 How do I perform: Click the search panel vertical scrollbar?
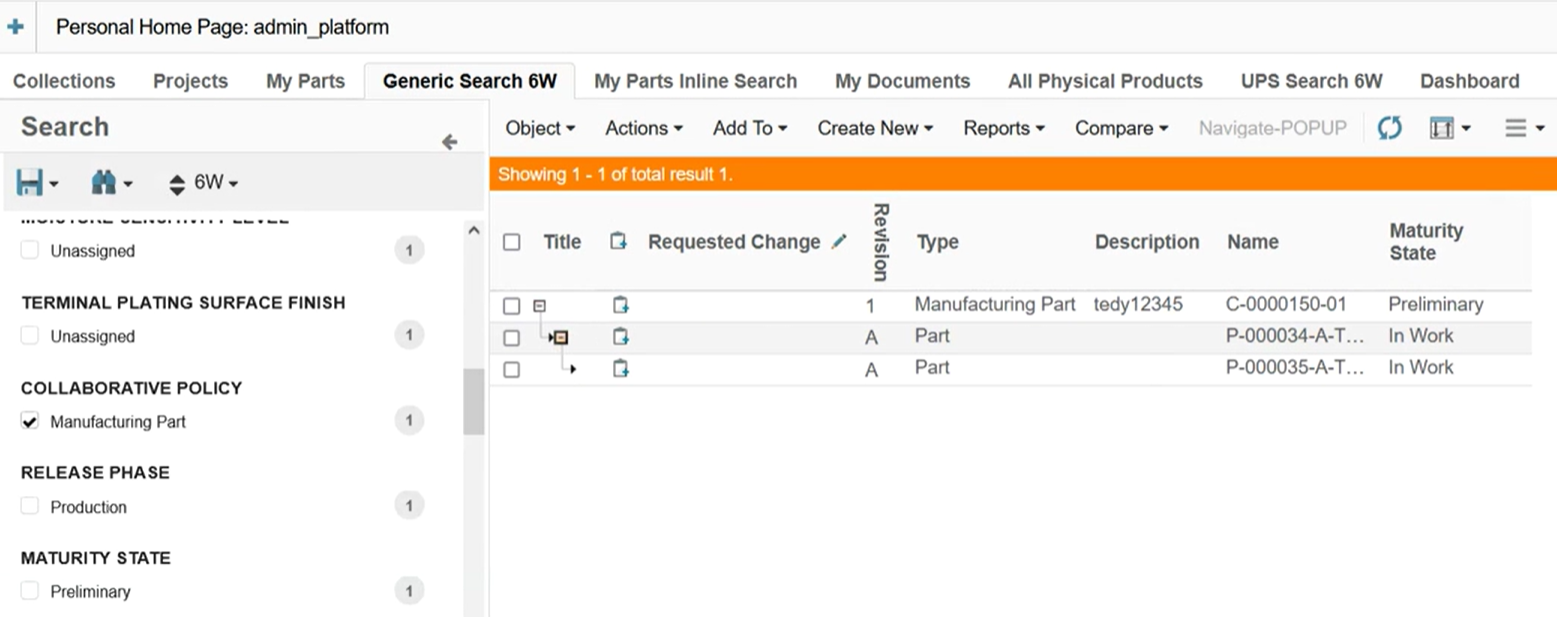[474, 400]
